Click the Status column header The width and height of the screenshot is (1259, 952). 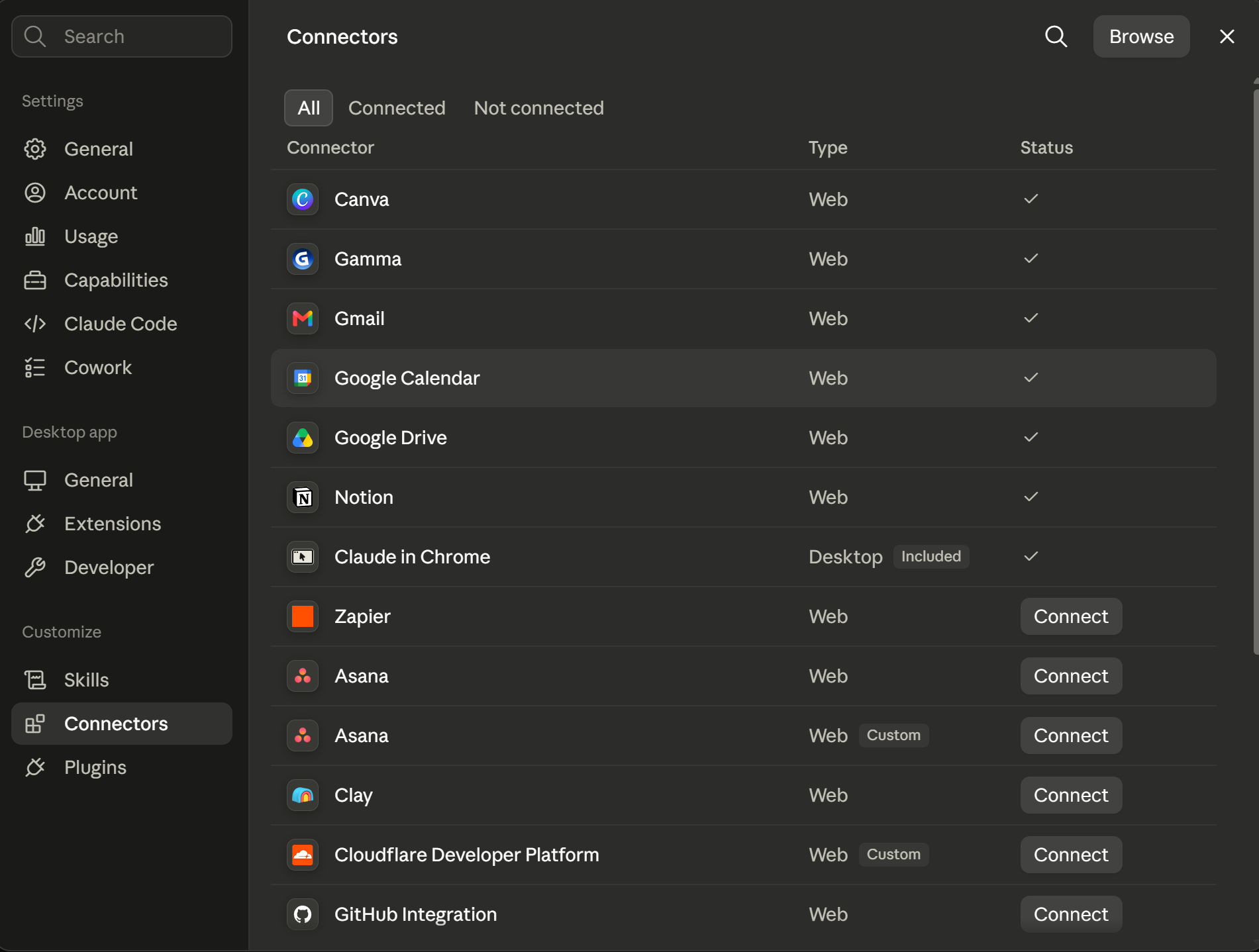coord(1046,148)
